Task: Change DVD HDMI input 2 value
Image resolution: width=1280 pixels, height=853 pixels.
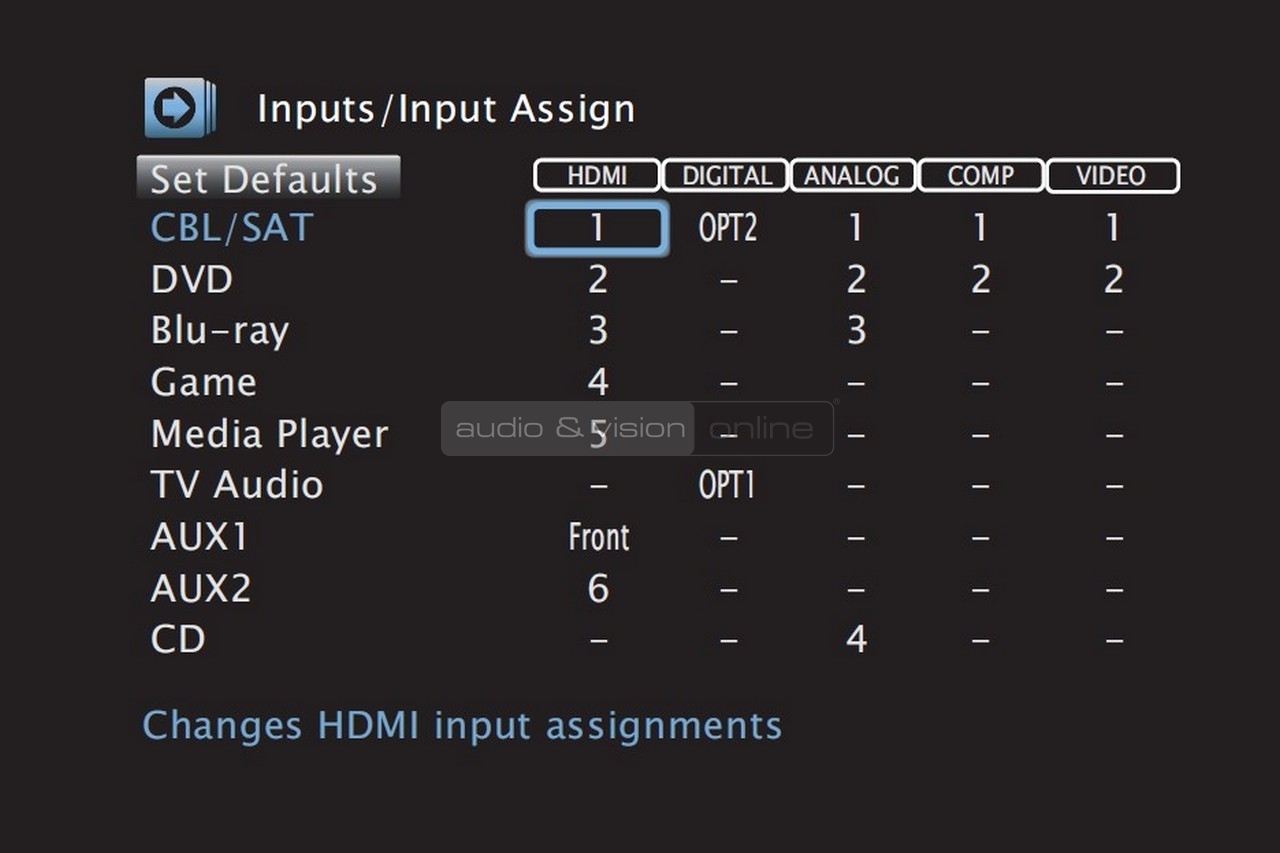Action: click(x=598, y=280)
